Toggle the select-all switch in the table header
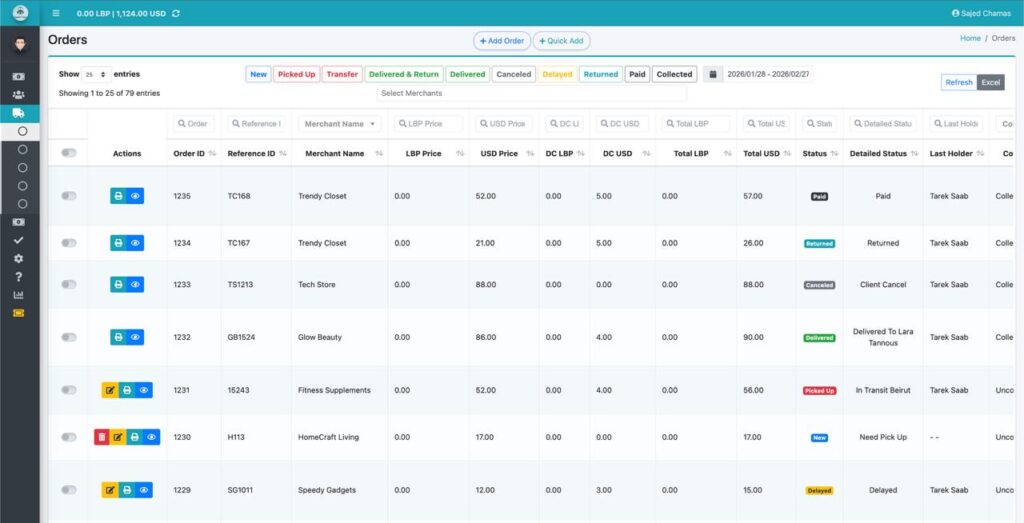The image size is (1024, 523). tap(68, 153)
